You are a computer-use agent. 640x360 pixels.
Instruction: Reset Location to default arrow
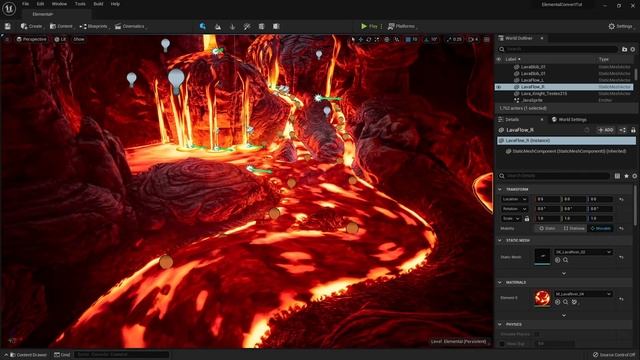click(621, 199)
